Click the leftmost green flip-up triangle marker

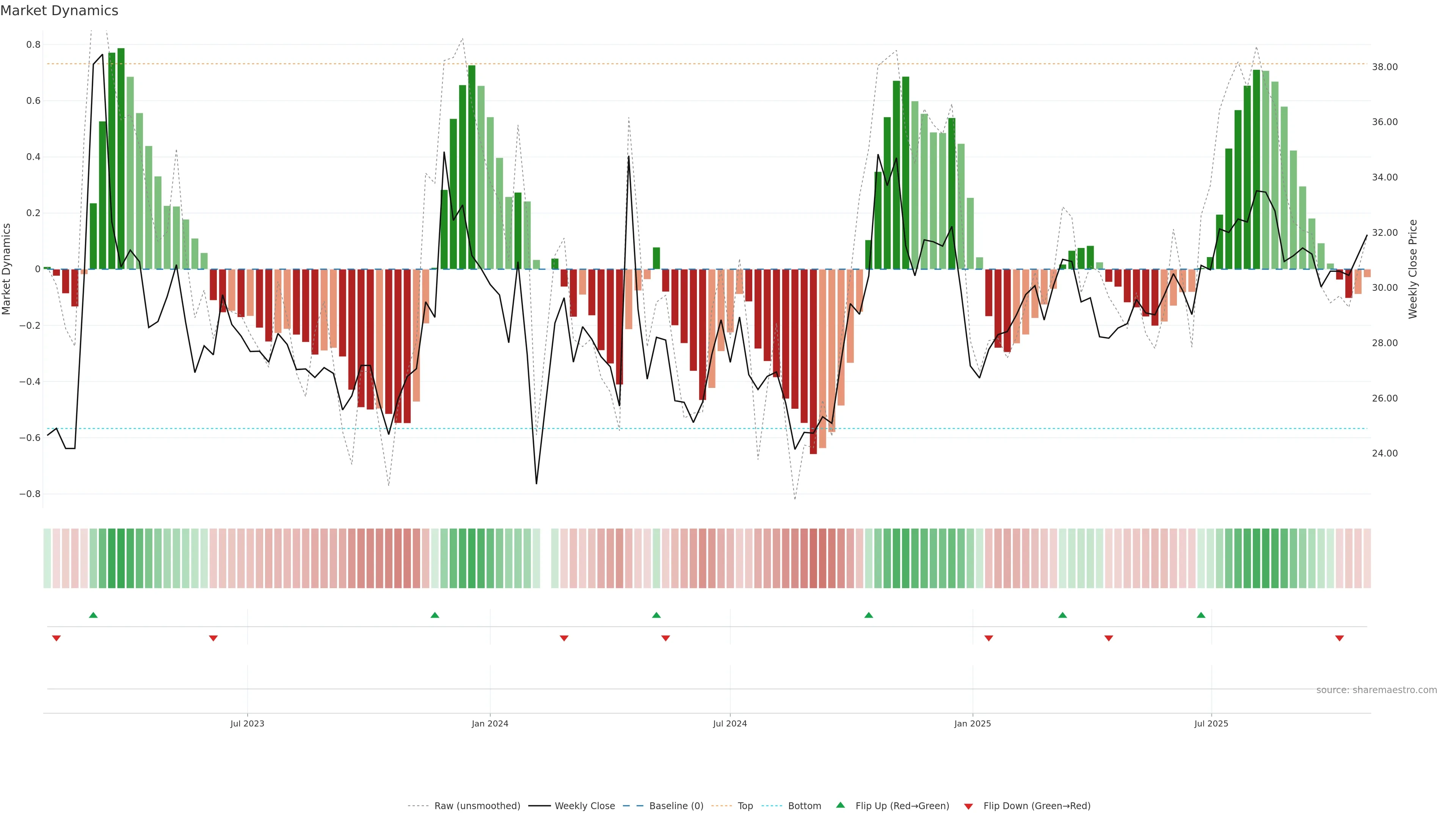[x=93, y=615]
